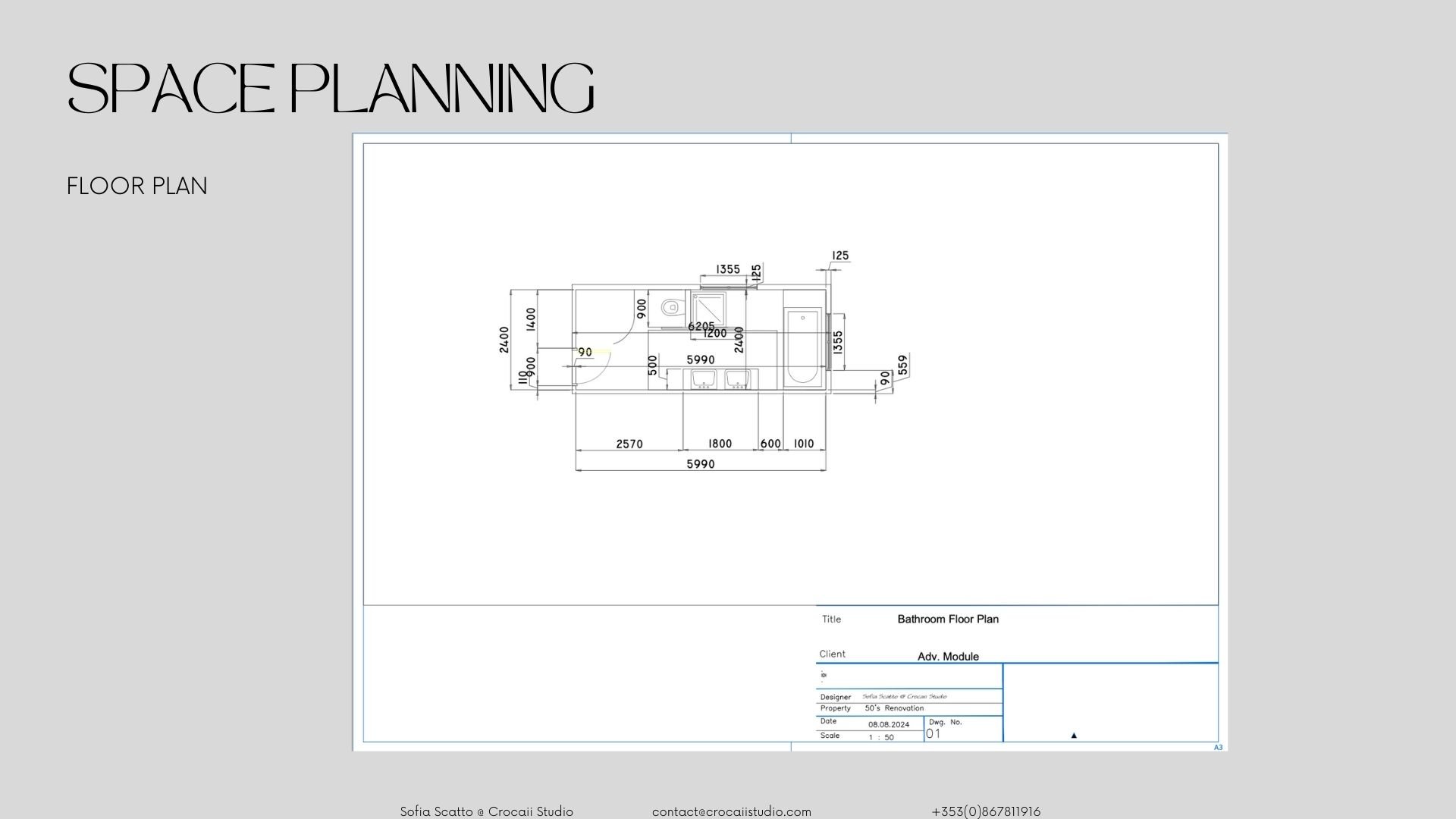This screenshot has height=819, width=1456.
Task: Select the 1 : 50 scale value
Action: click(x=880, y=737)
